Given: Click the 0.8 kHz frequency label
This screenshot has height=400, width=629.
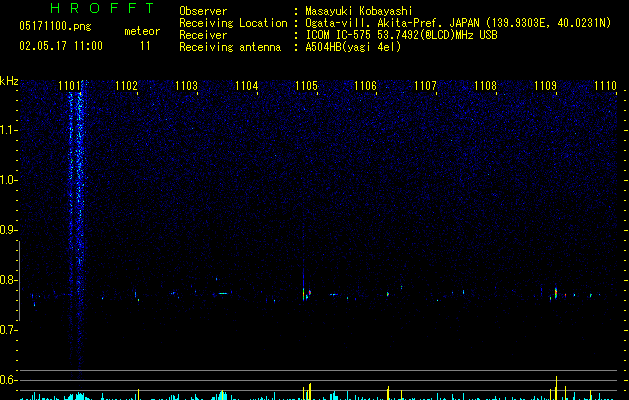Looking at the screenshot, I should coord(8,280).
